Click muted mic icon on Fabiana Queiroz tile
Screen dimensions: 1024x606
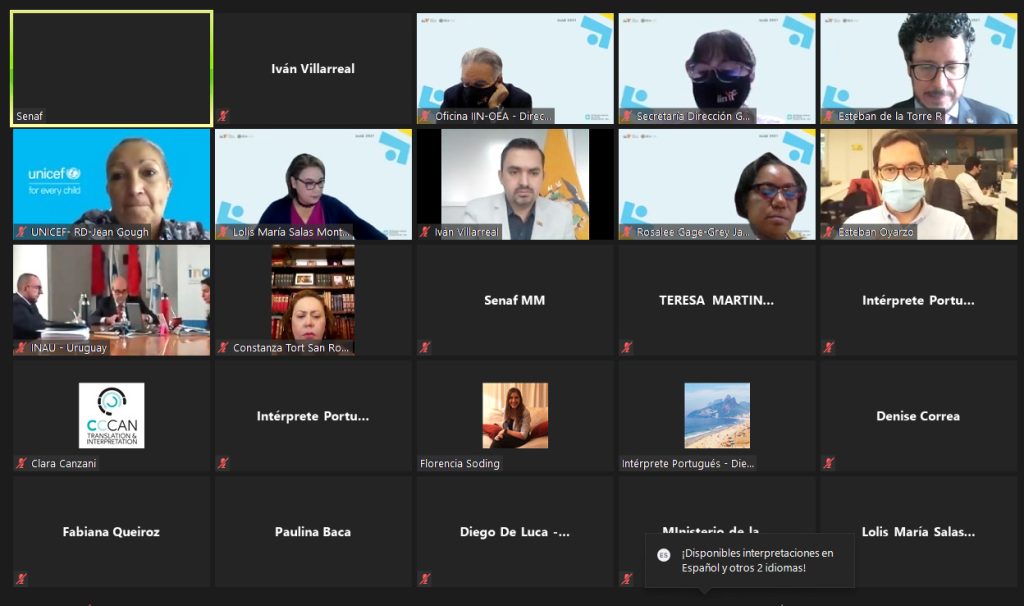[21, 579]
